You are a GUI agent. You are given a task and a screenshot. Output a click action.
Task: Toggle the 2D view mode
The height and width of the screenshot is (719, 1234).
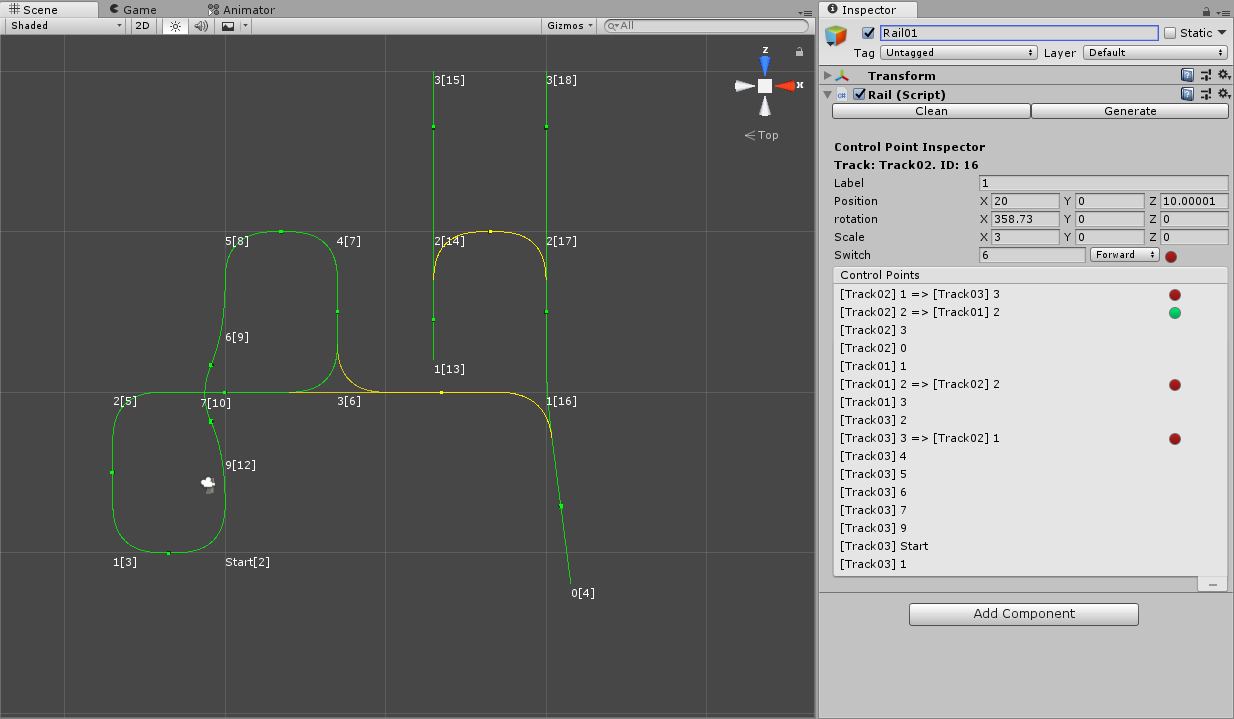click(143, 26)
